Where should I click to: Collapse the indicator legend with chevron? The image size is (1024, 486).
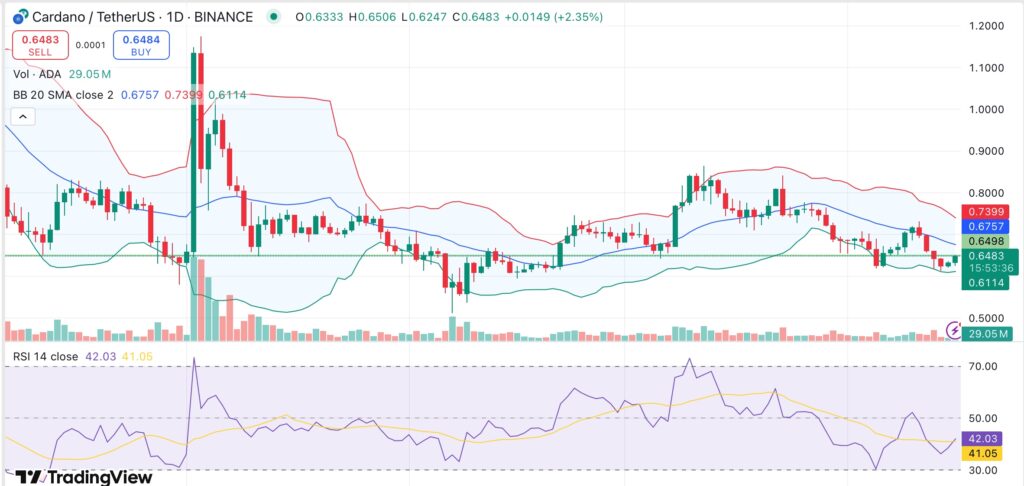coord(23,117)
